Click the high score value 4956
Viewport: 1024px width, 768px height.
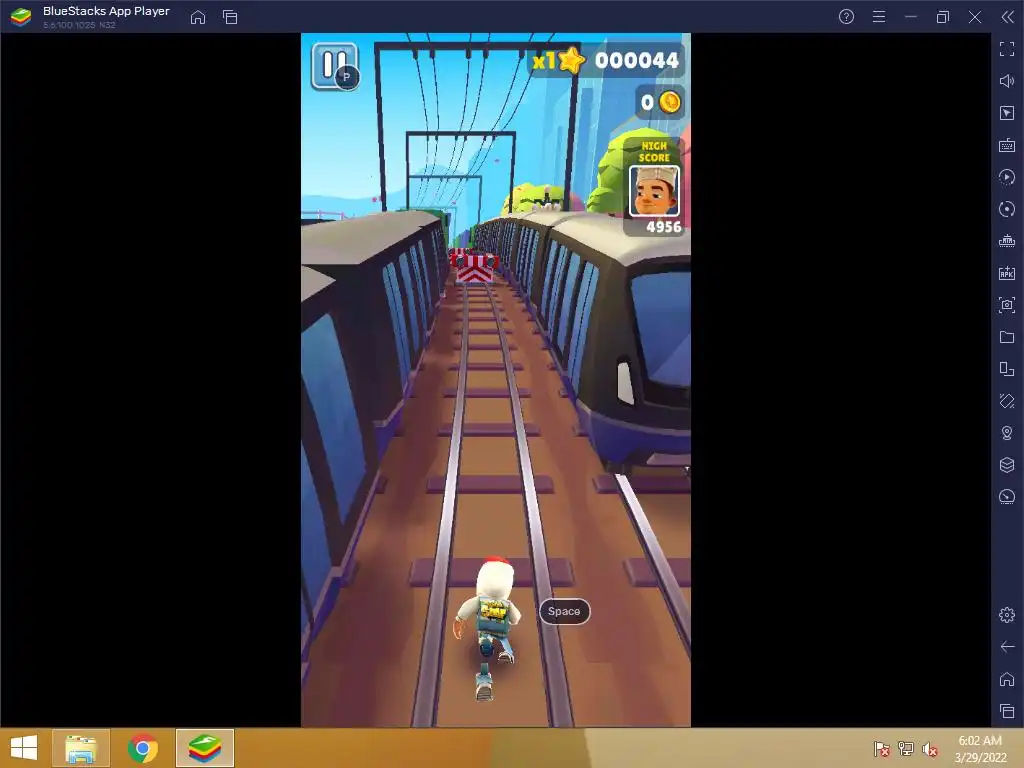pos(664,227)
